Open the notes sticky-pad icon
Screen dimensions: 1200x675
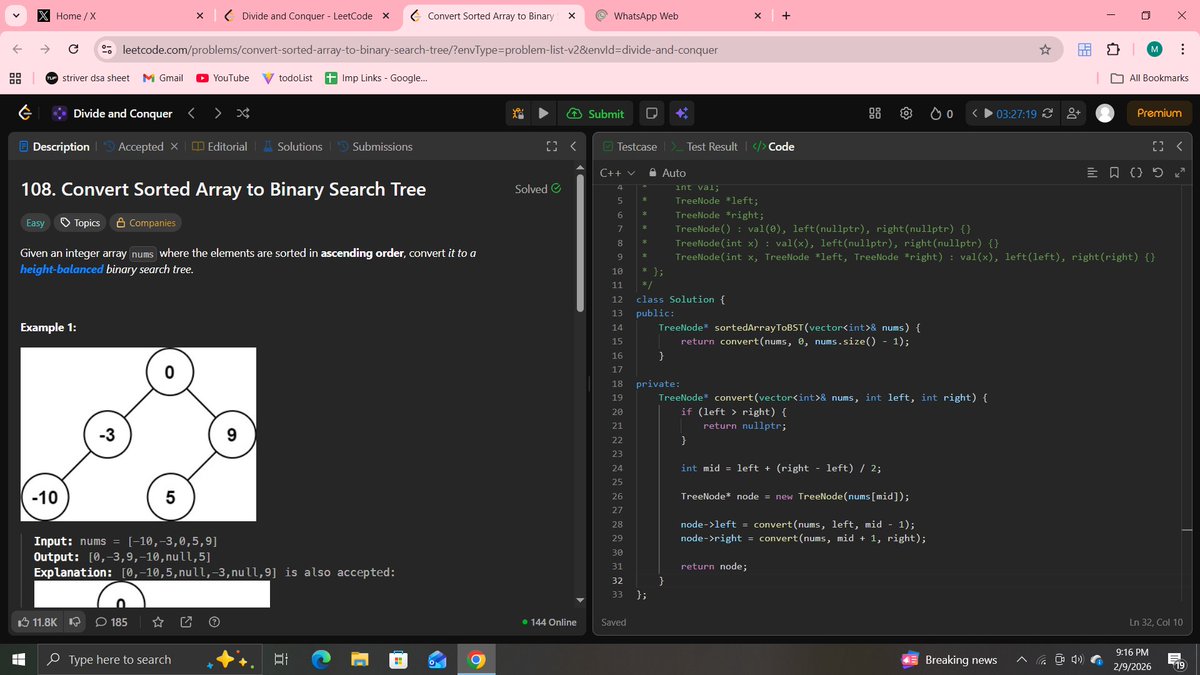(x=651, y=113)
